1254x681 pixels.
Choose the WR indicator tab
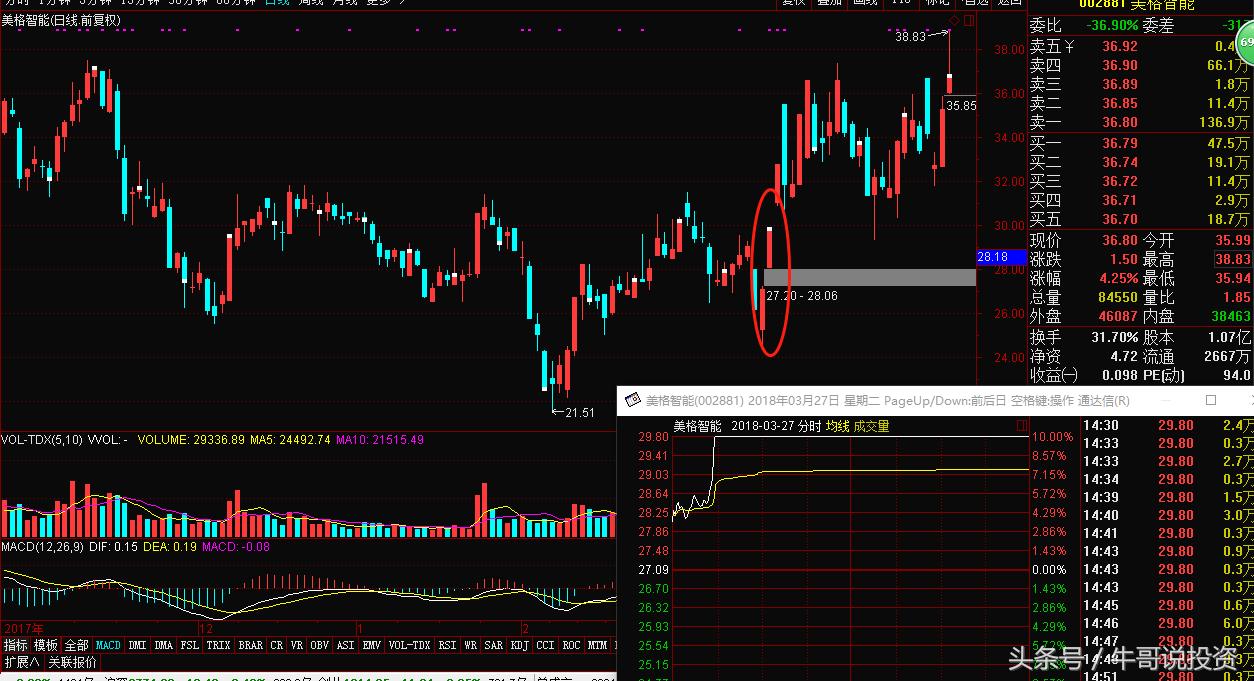pos(470,645)
